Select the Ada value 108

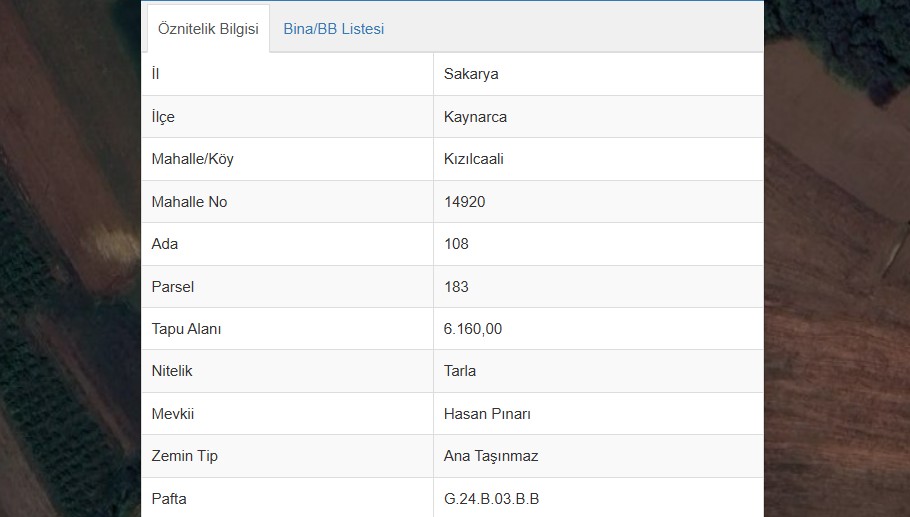pyautogui.click(x=456, y=244)
